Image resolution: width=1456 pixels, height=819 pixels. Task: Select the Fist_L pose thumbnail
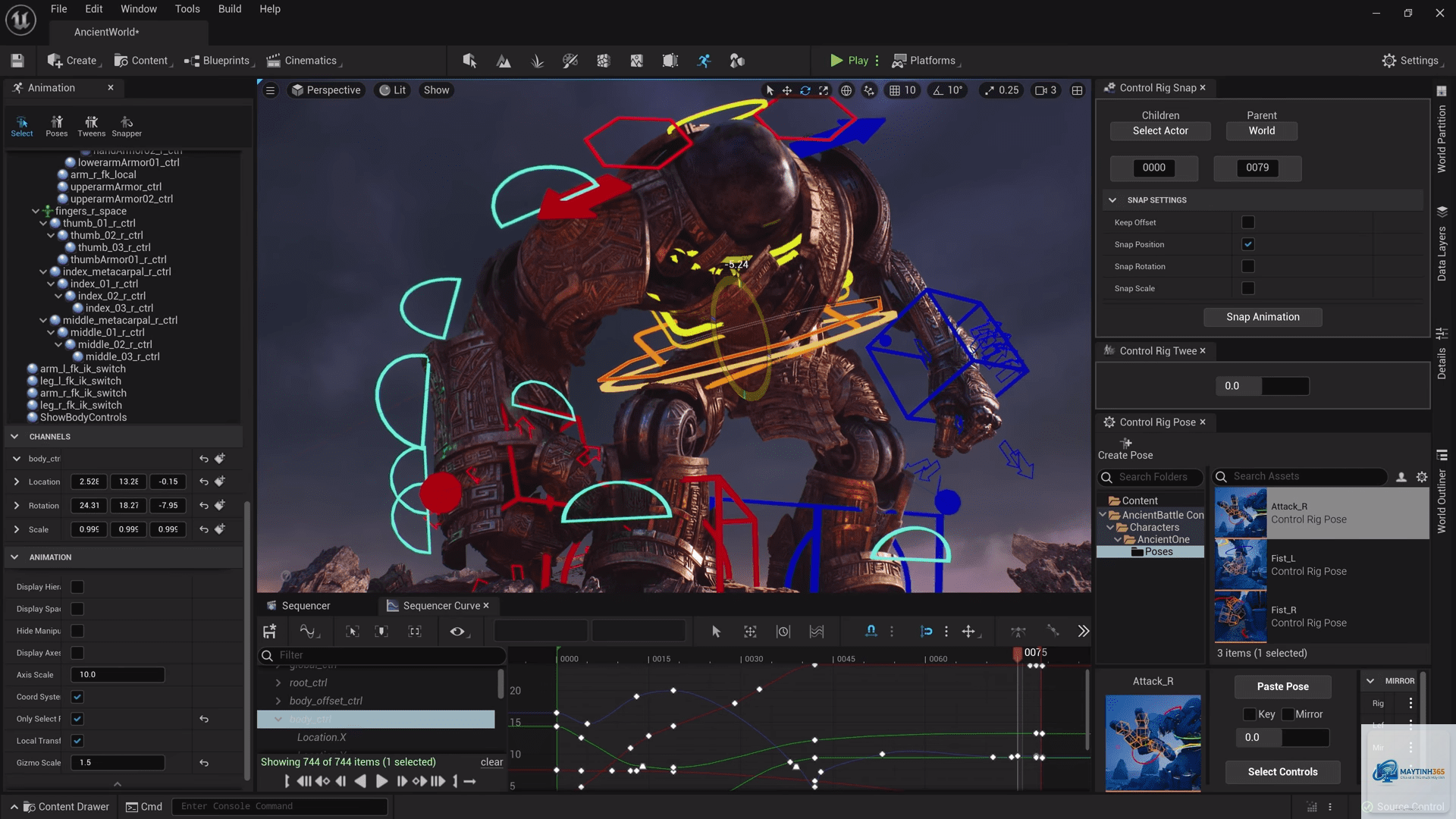pyautogui.click(x=1241, y=565)
